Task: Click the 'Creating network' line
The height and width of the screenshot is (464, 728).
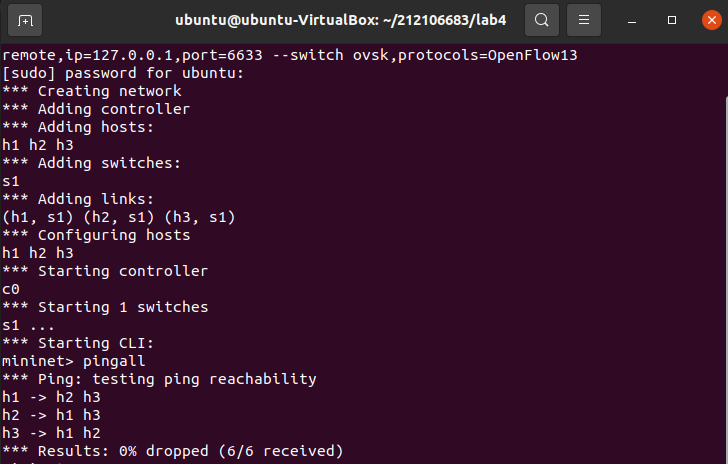Action: click(x=91, y=91)
